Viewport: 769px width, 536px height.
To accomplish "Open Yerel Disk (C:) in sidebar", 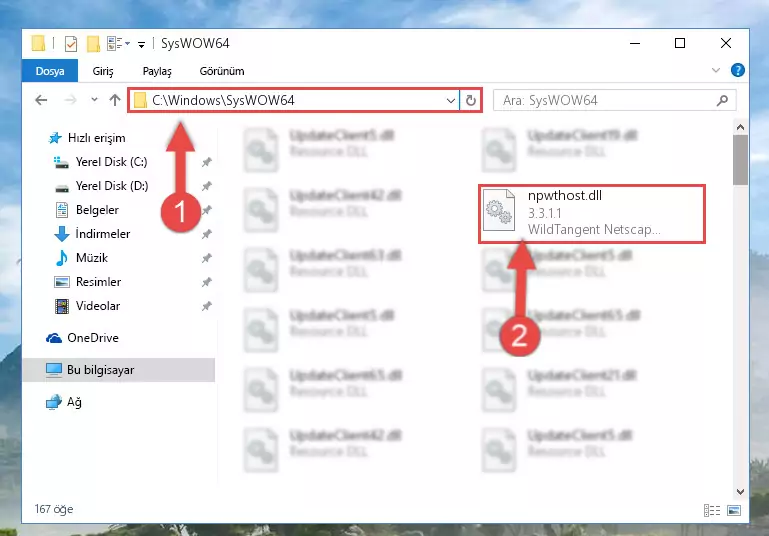I will pos(101,162).
